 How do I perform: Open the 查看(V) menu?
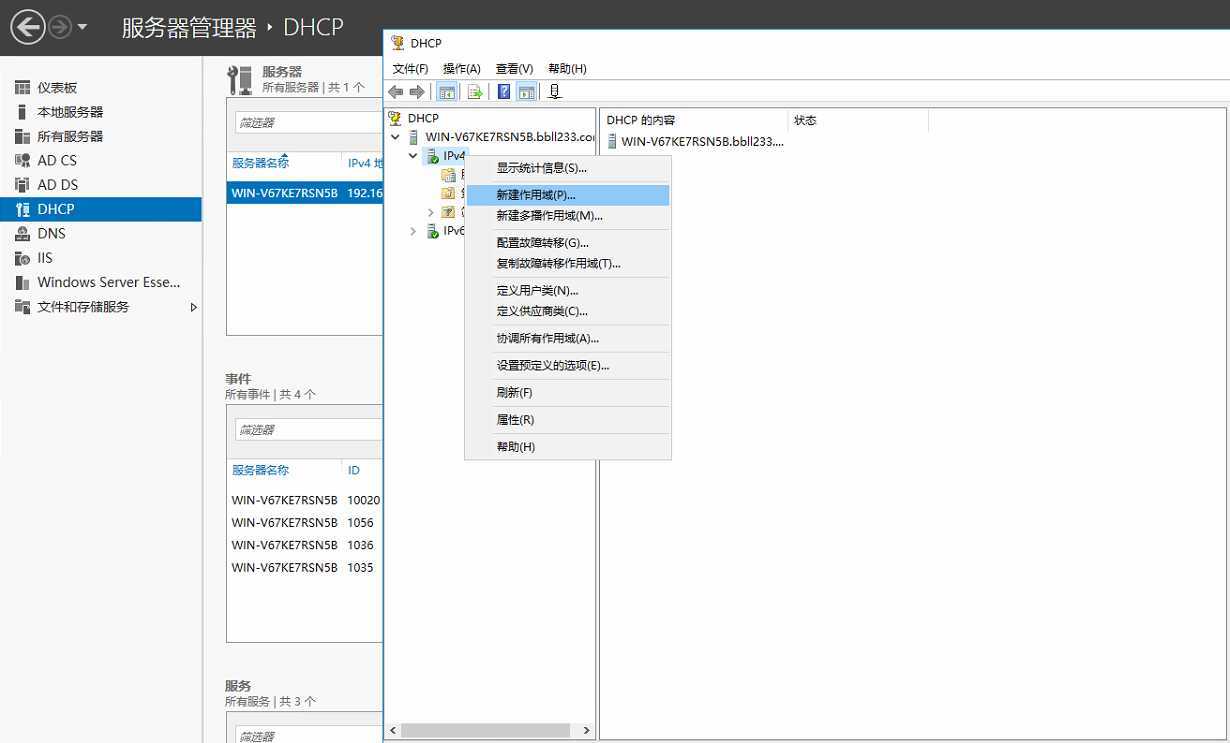[514, 69]
